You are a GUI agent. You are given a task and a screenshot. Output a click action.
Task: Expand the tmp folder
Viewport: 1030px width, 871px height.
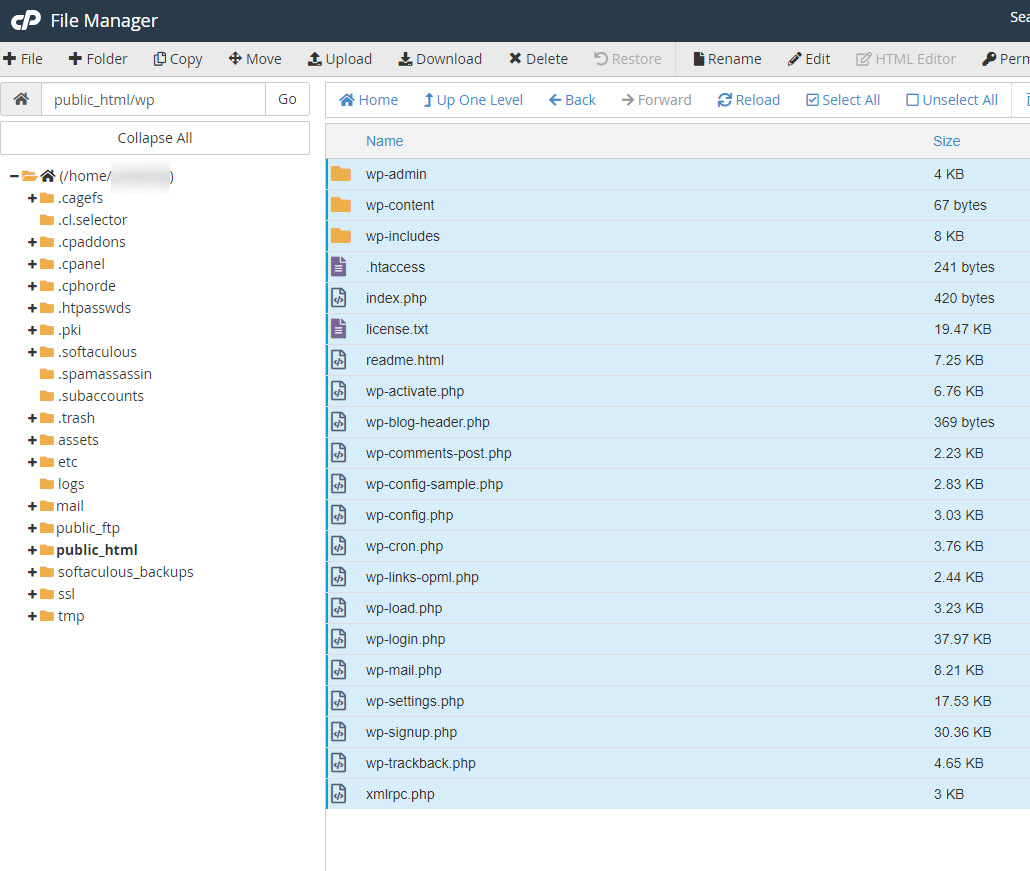(x=32, y=616)
